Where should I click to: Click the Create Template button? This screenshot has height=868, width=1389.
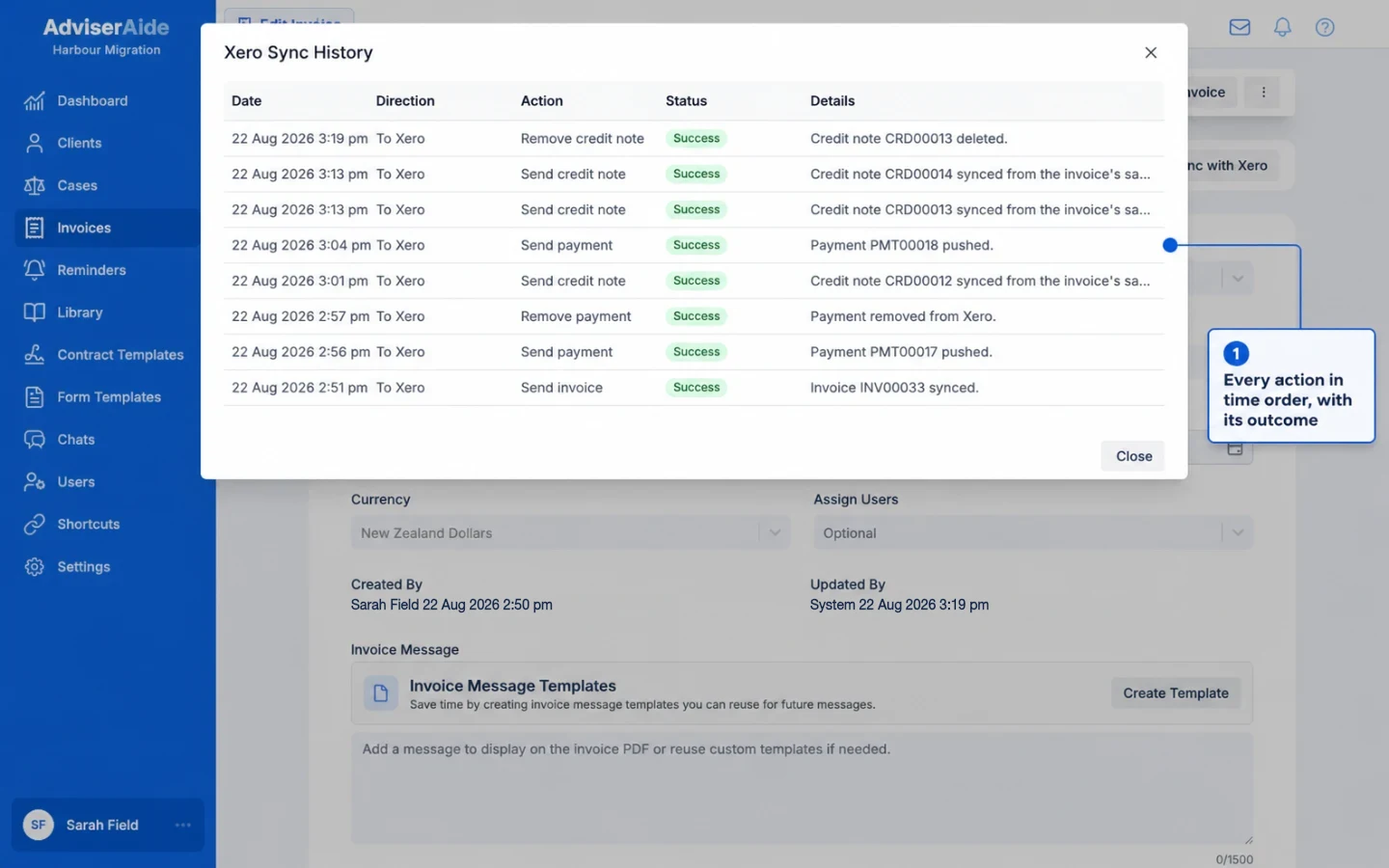[1175, 693]
